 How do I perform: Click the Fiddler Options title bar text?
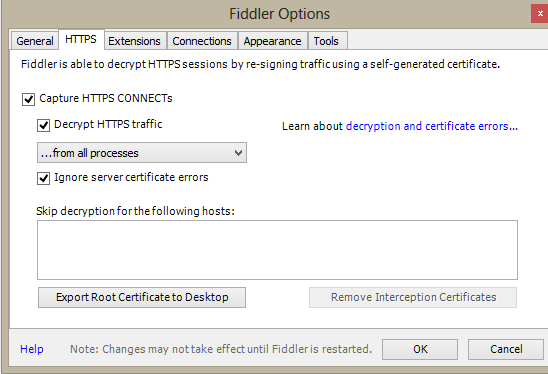(280, 14)
